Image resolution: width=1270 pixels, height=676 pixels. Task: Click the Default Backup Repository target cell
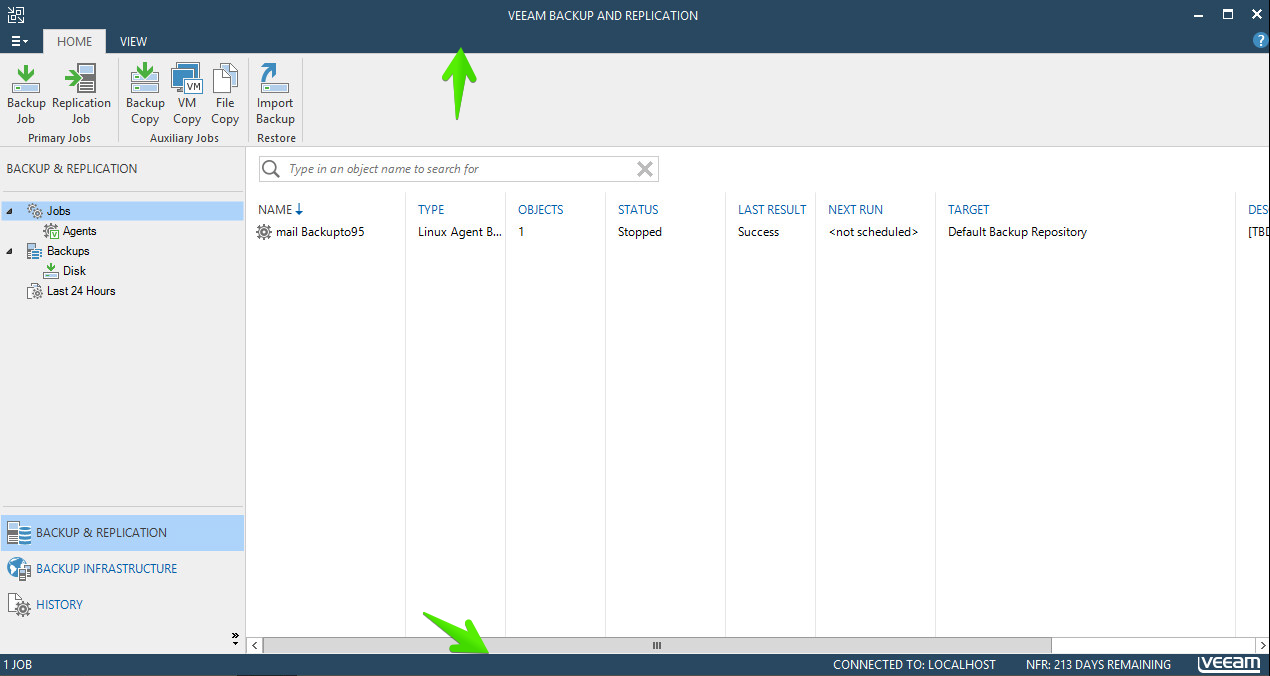coord(1017,232)
